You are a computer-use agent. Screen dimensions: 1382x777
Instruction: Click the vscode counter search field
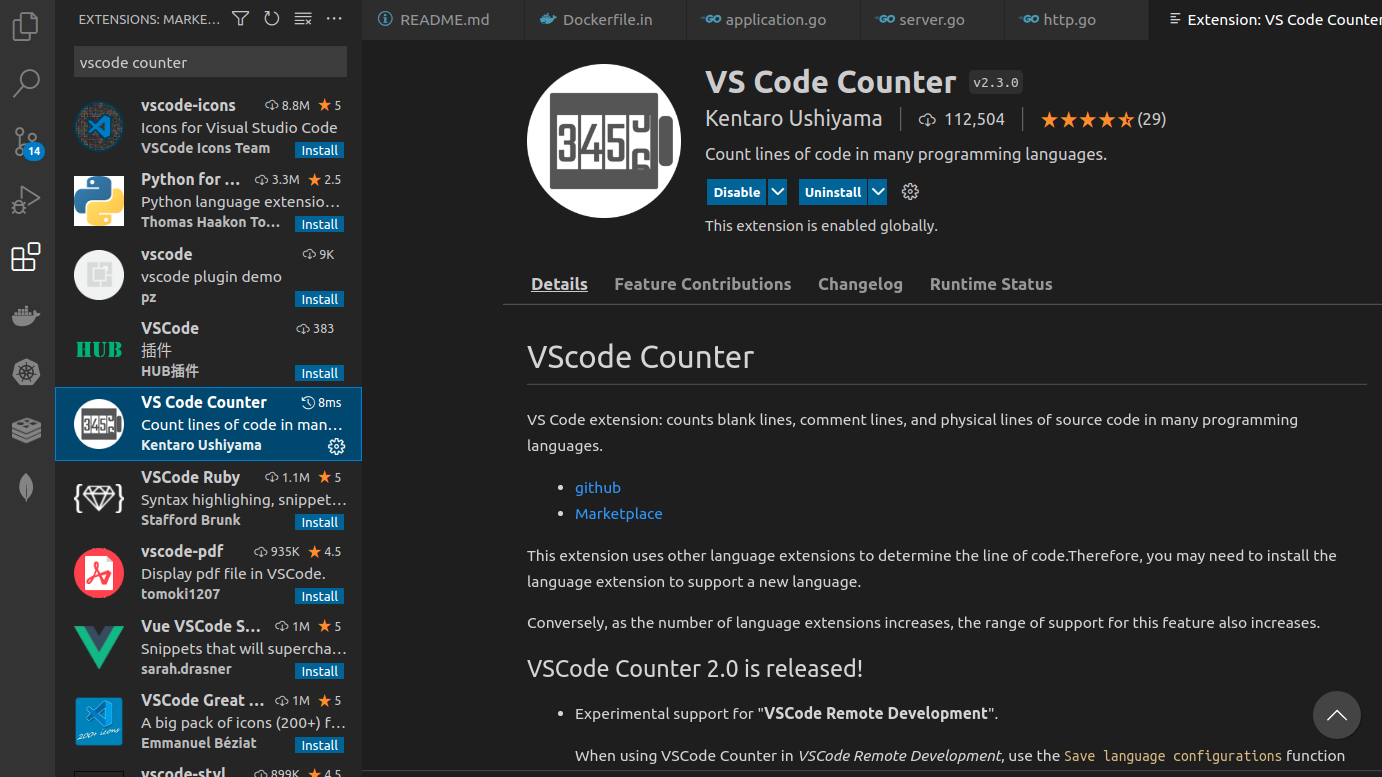209,61
